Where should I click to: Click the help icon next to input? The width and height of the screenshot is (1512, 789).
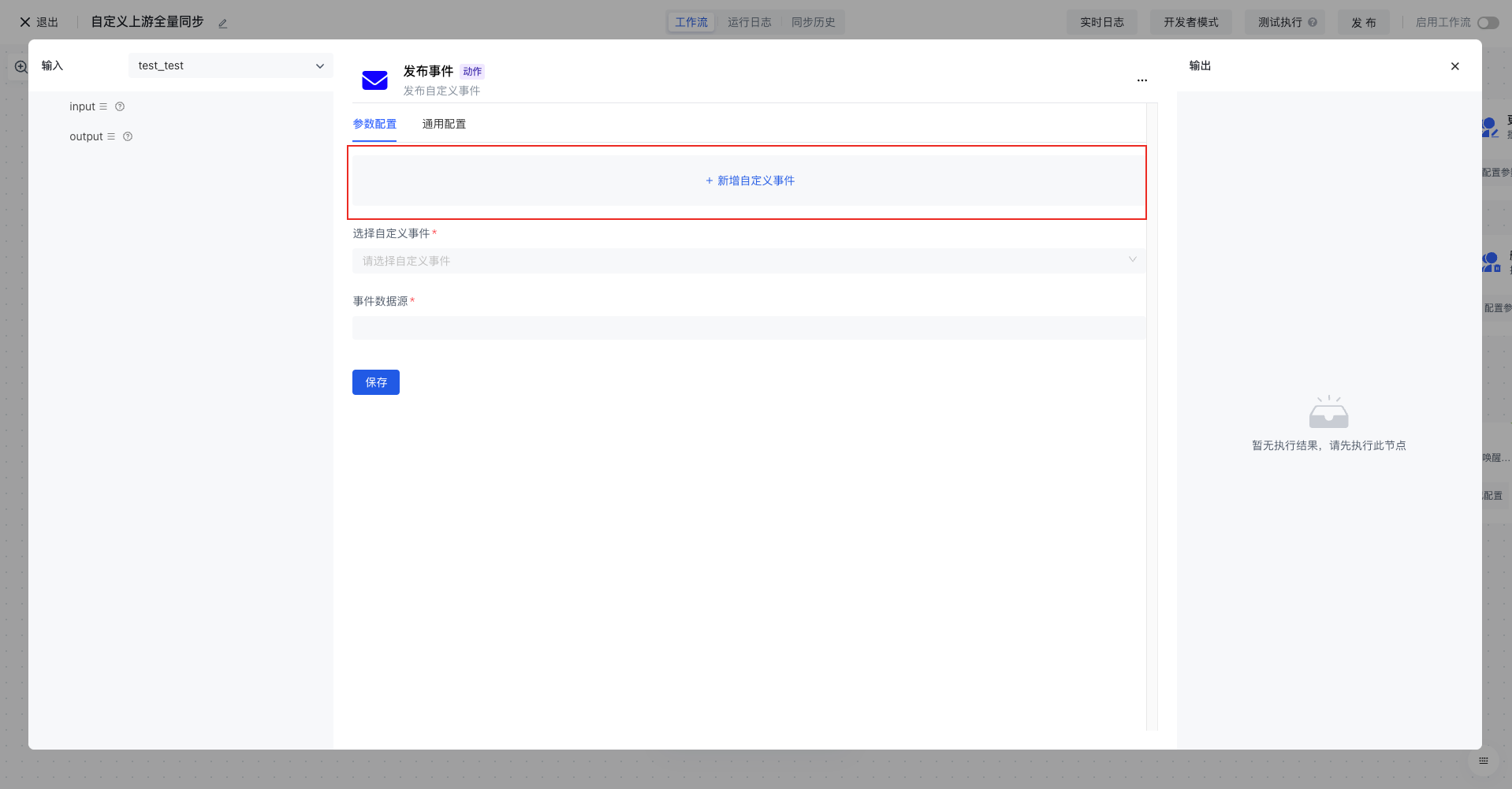120,106
